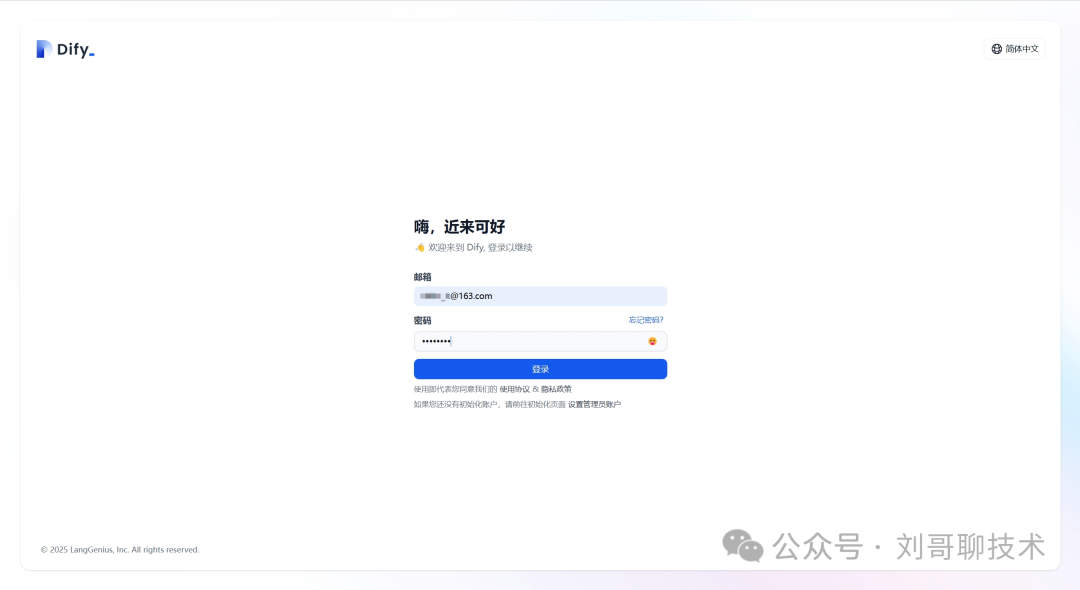Click the 设置管理员账户 link
Viewport: 1080px width, 590px height.
594,405
